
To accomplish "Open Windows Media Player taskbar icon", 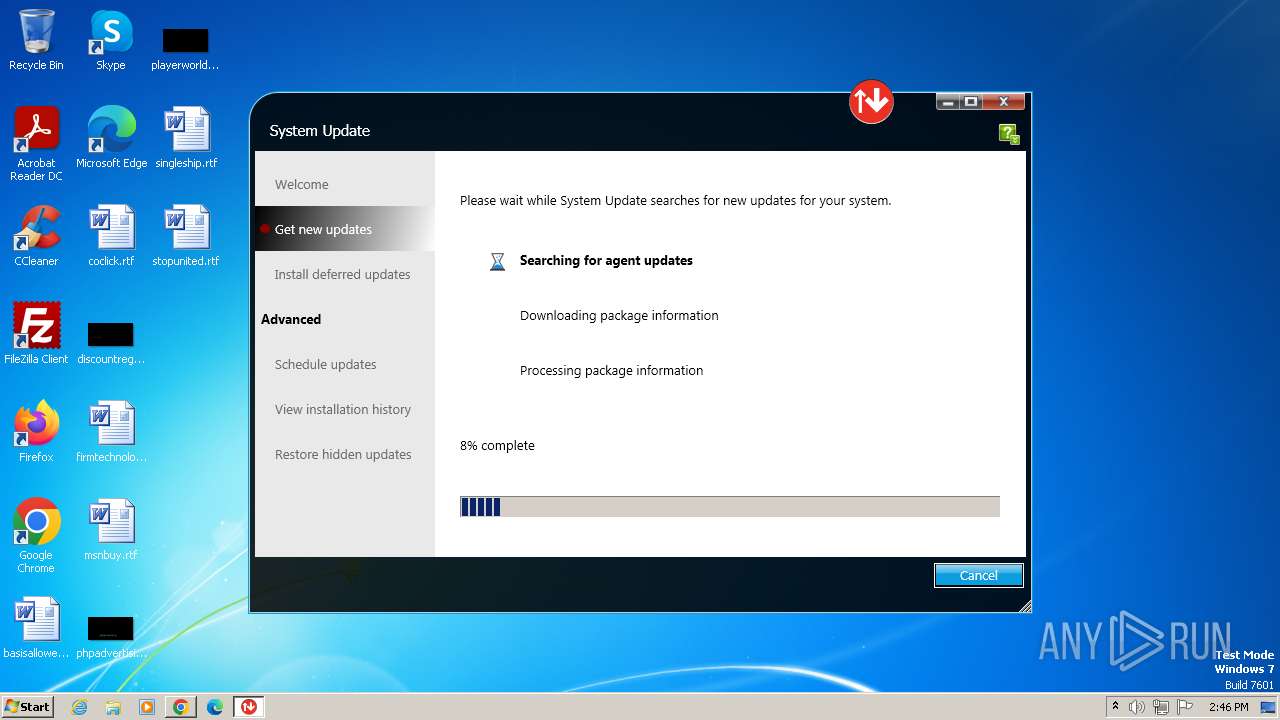I will (x=147, y=707).
